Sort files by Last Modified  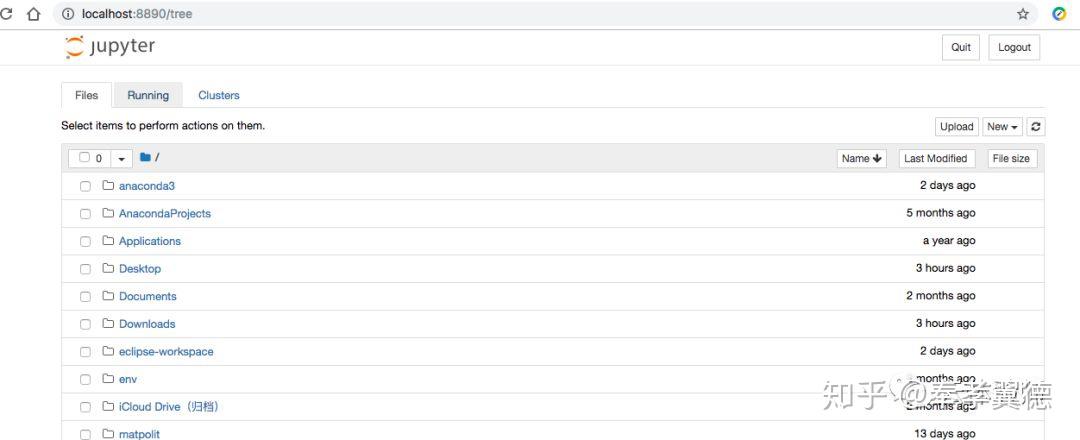tap(935, 159)
